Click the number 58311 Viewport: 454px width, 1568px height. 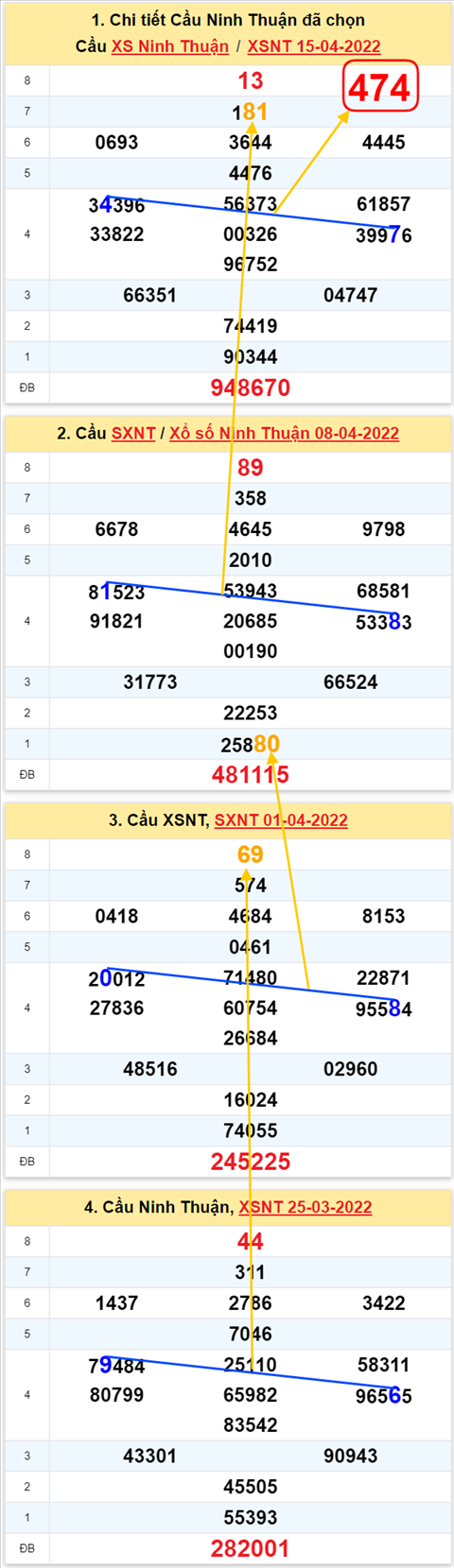[x=384, y=1365]
